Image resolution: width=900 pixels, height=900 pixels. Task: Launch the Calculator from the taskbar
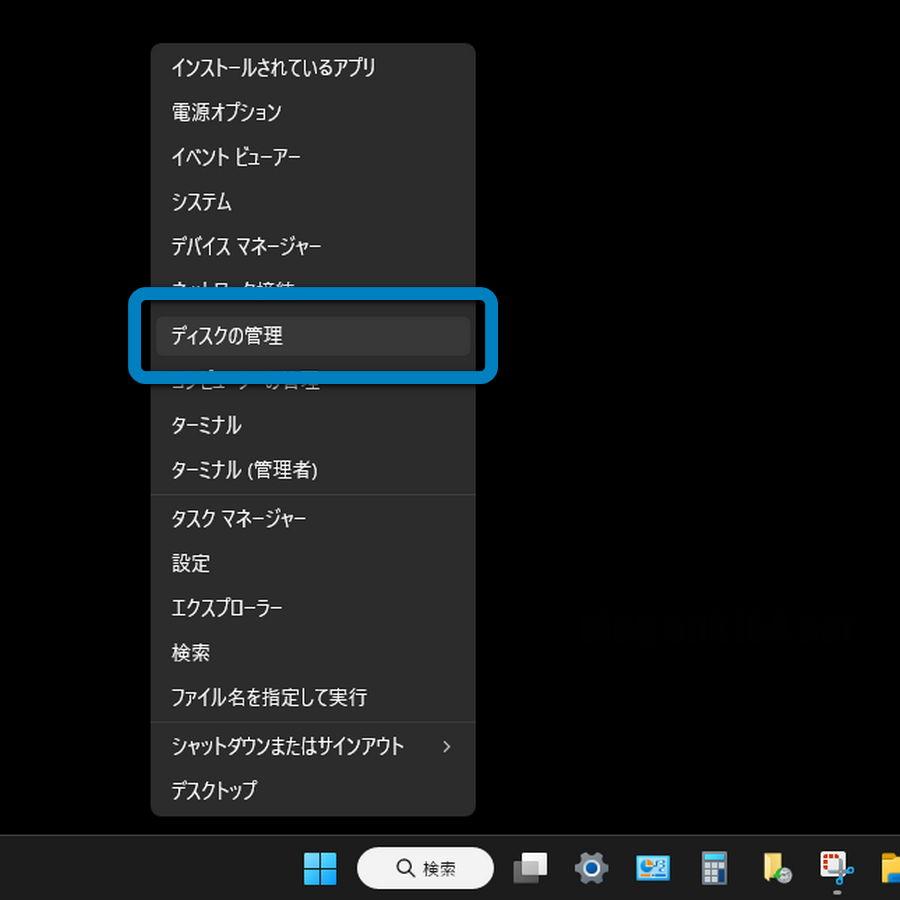point(714,868)
